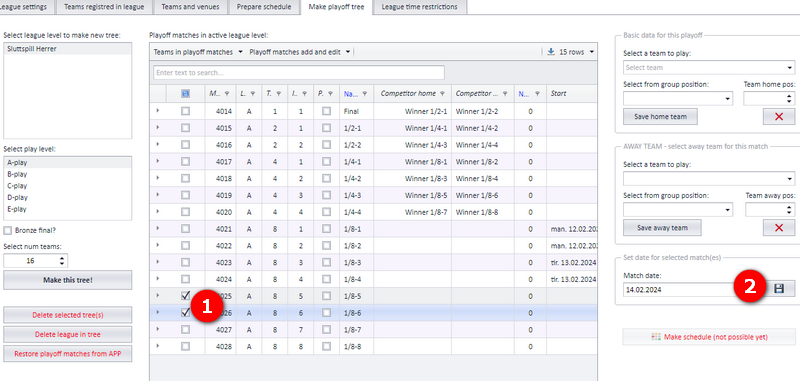This screenshot has height=381, width=800.
Task: Expand the row for match 4014
Action: pyautogui.click(x=158, y=111)
